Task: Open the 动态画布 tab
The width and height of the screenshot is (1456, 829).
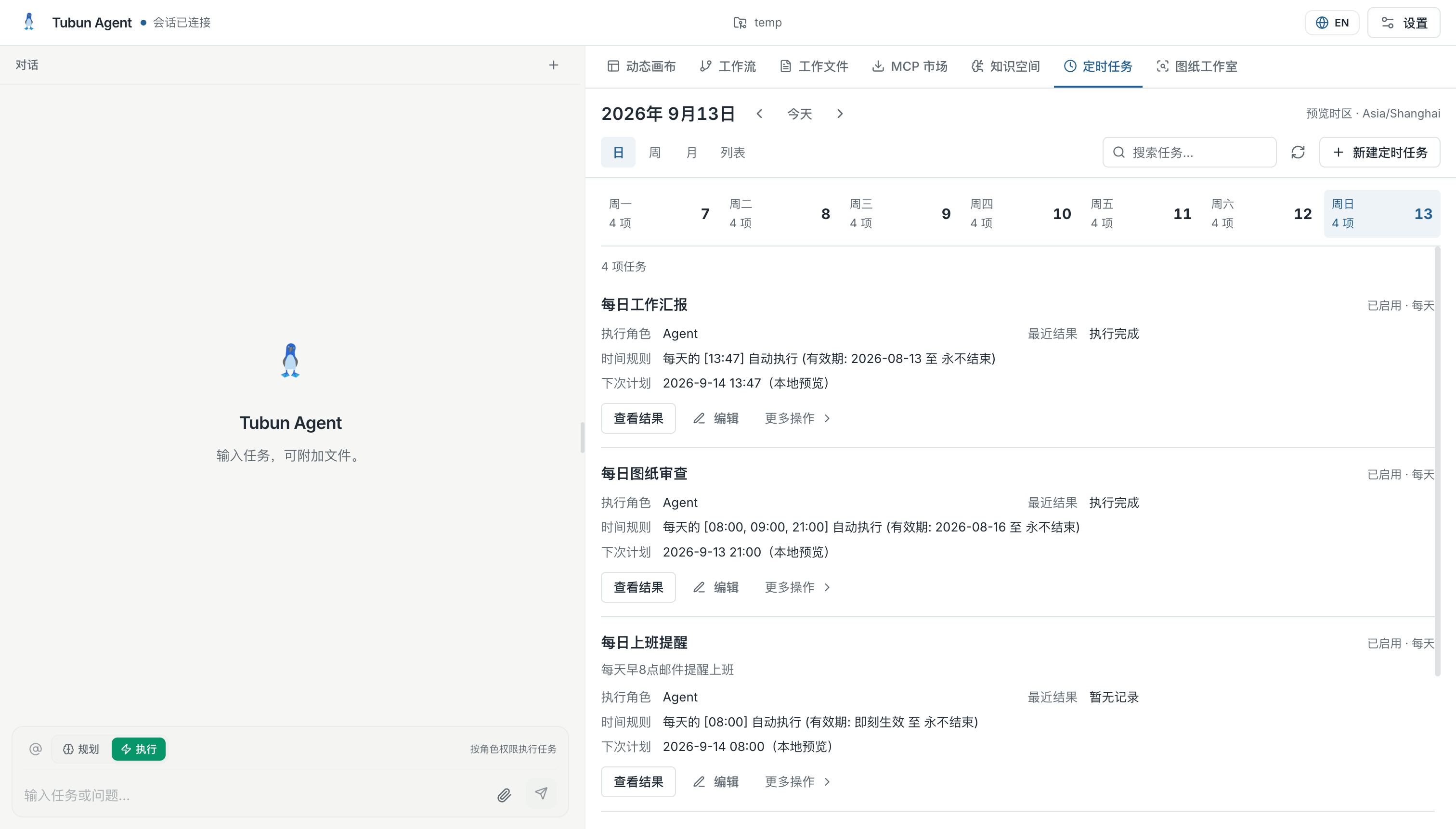Action: point(641,66)
